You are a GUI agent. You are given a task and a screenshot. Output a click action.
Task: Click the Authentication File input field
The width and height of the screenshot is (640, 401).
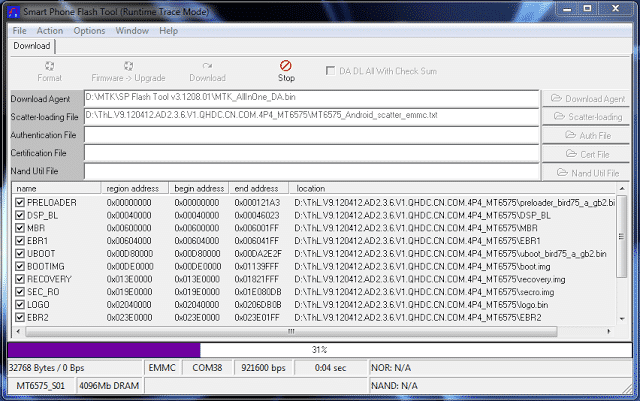click(x=312, y=135)
